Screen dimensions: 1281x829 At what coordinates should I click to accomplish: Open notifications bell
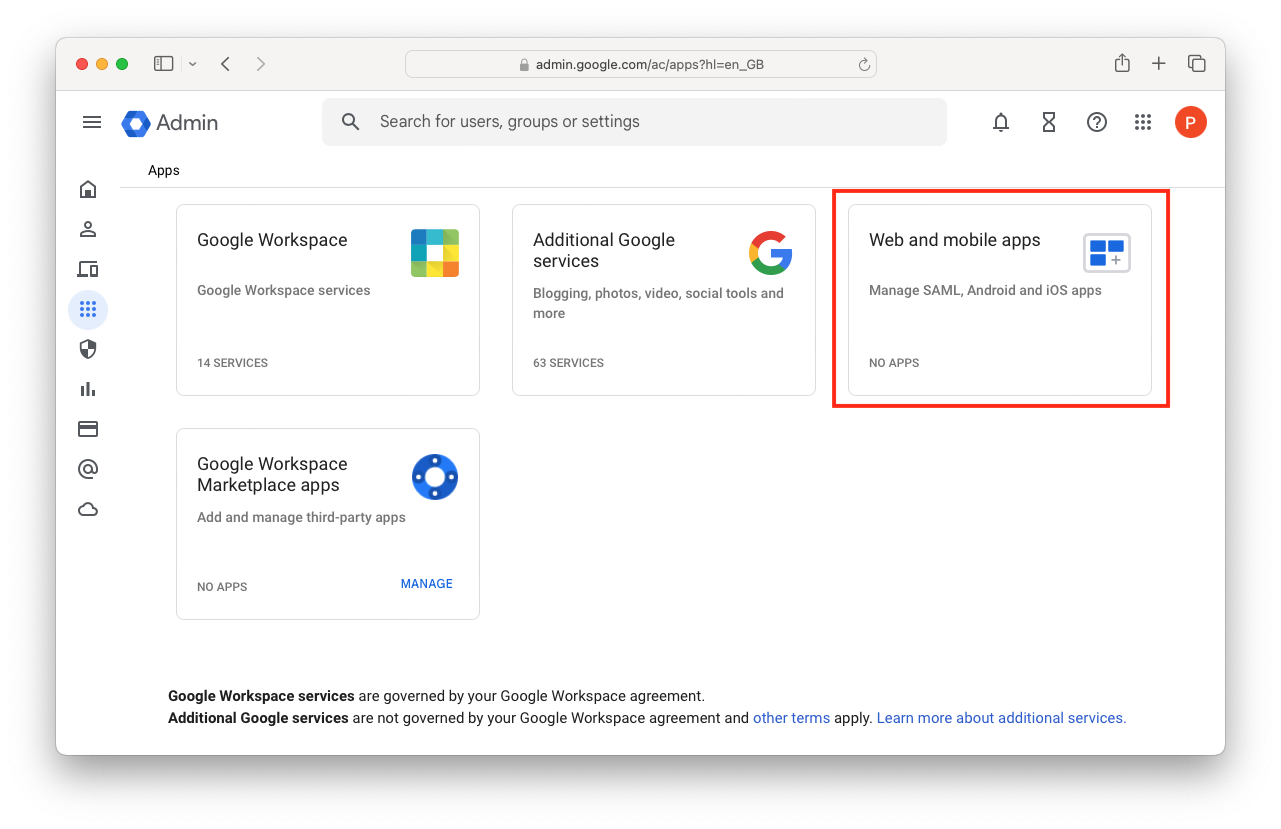tap(1001, 122)
